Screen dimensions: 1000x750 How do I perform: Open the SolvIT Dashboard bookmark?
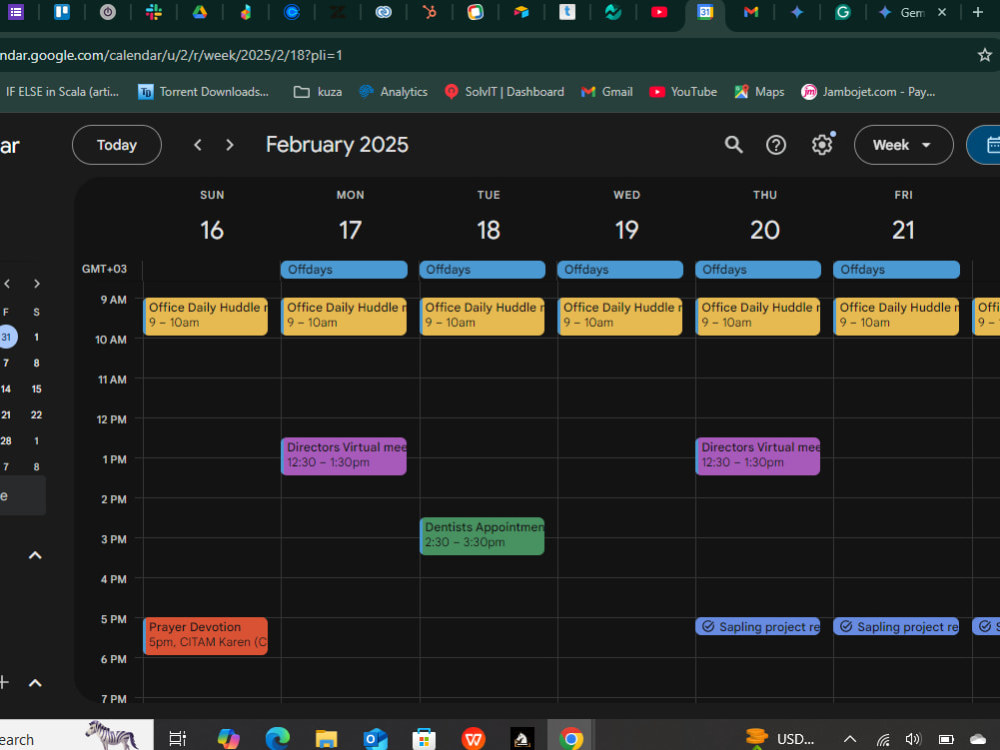pos(504,92)
